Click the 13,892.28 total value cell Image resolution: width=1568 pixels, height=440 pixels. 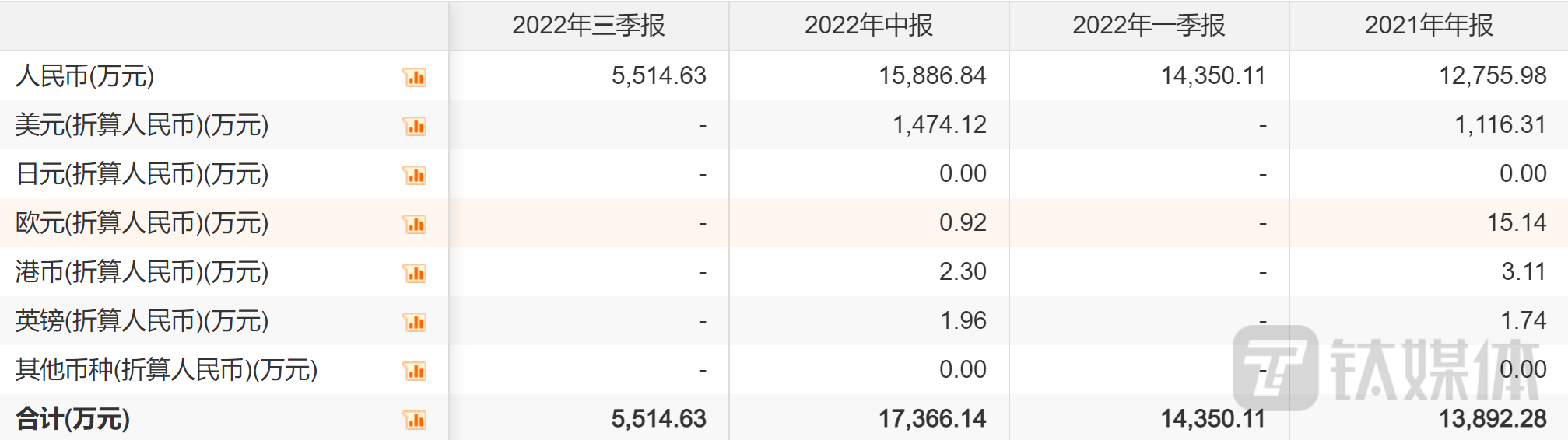[x=1492, y=419]
